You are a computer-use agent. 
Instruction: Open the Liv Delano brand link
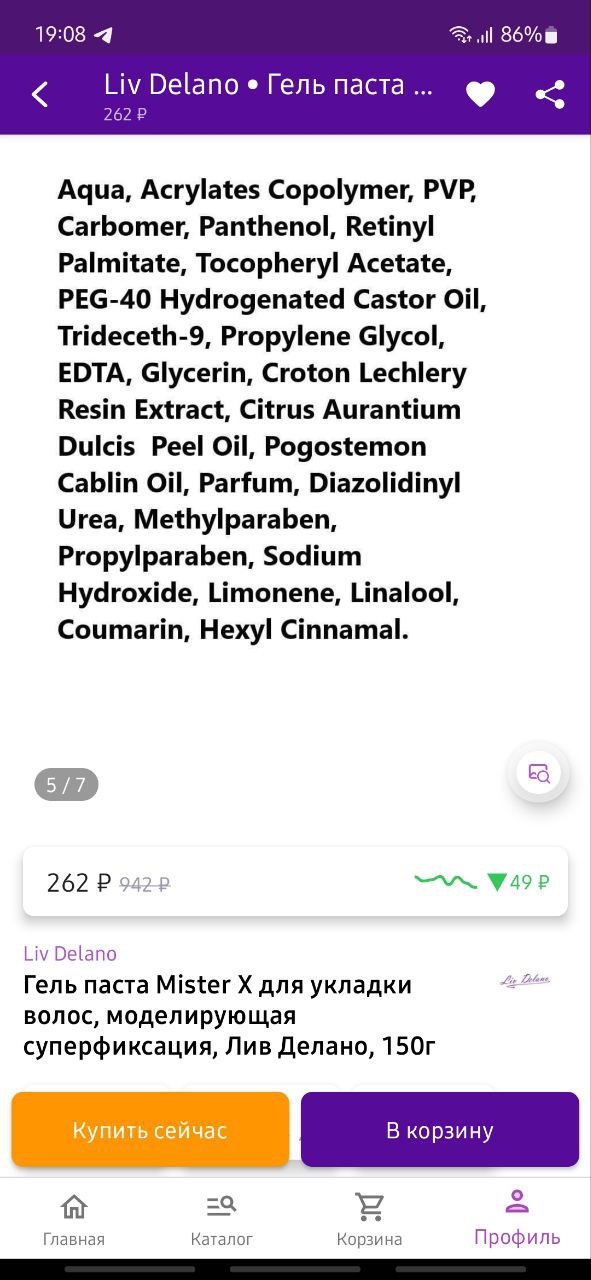click(x=70, y=953)
